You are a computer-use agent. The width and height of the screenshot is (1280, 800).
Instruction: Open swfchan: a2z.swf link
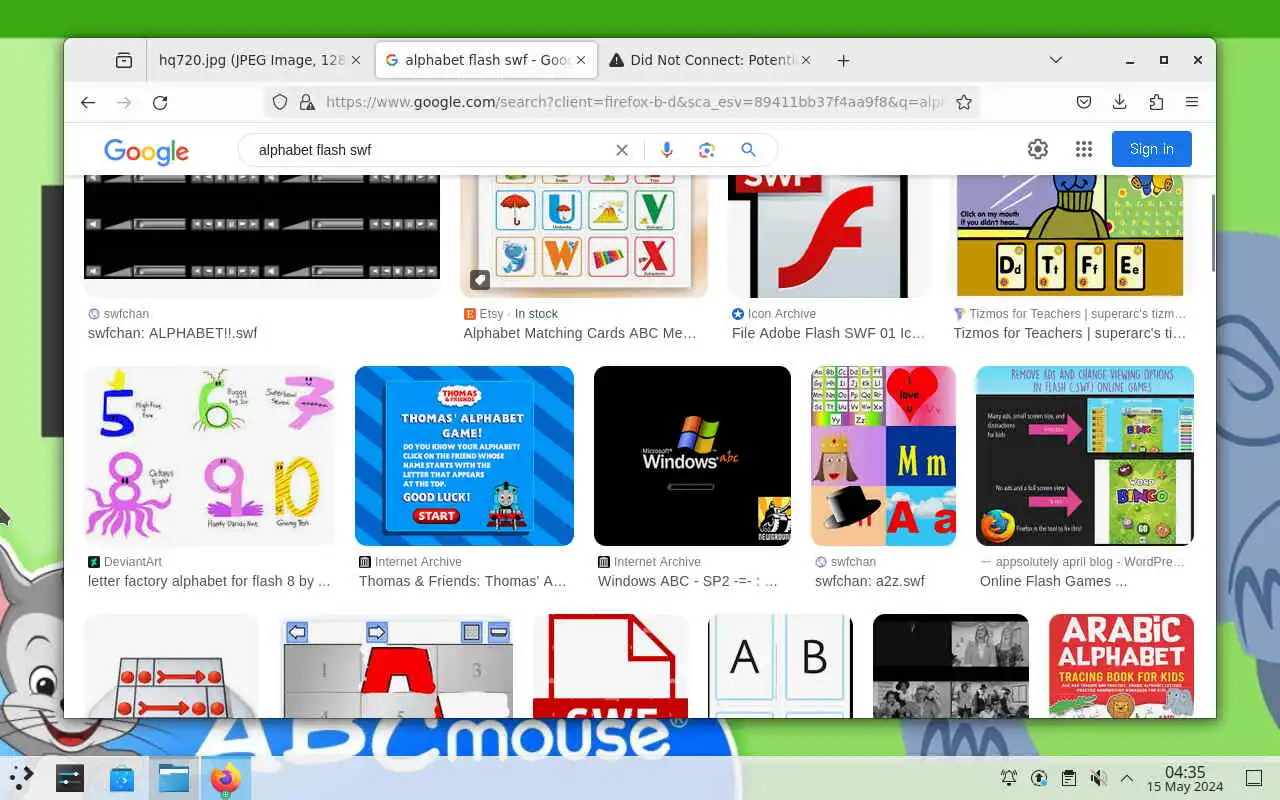[x=870, y=581]
